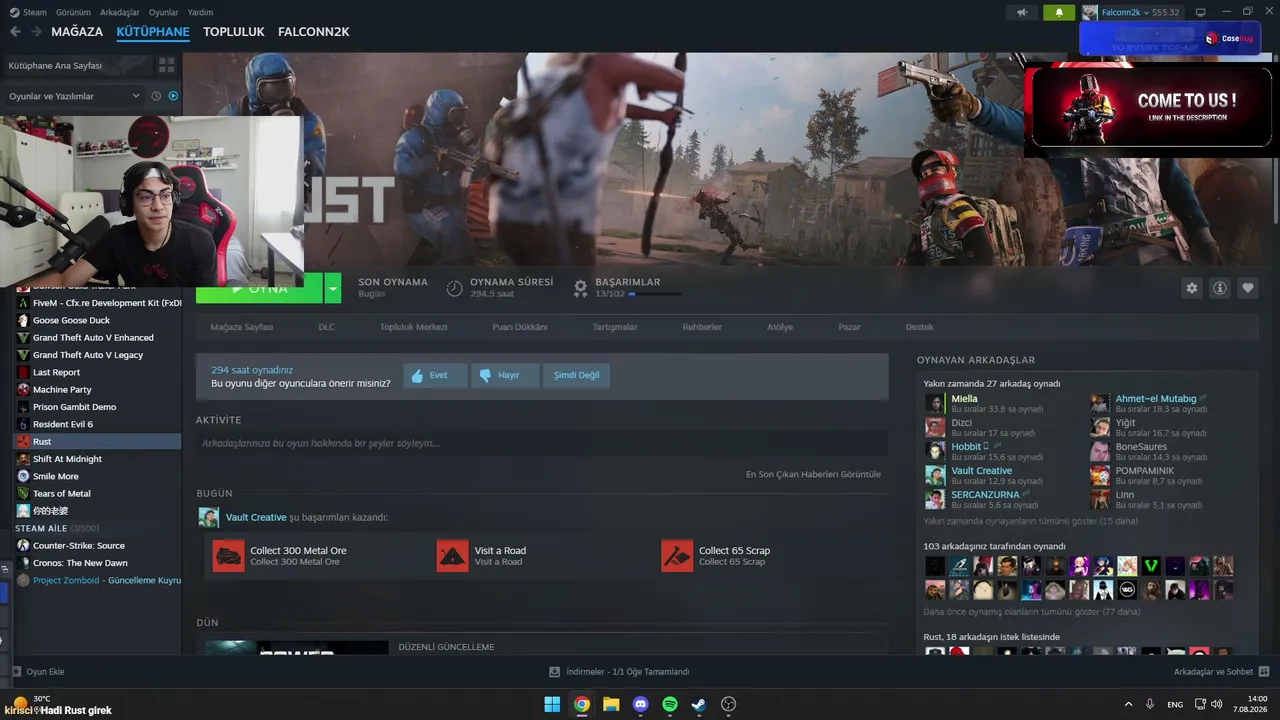Open Collect 65 Scrap achievement icon

(x=677, y=556)
